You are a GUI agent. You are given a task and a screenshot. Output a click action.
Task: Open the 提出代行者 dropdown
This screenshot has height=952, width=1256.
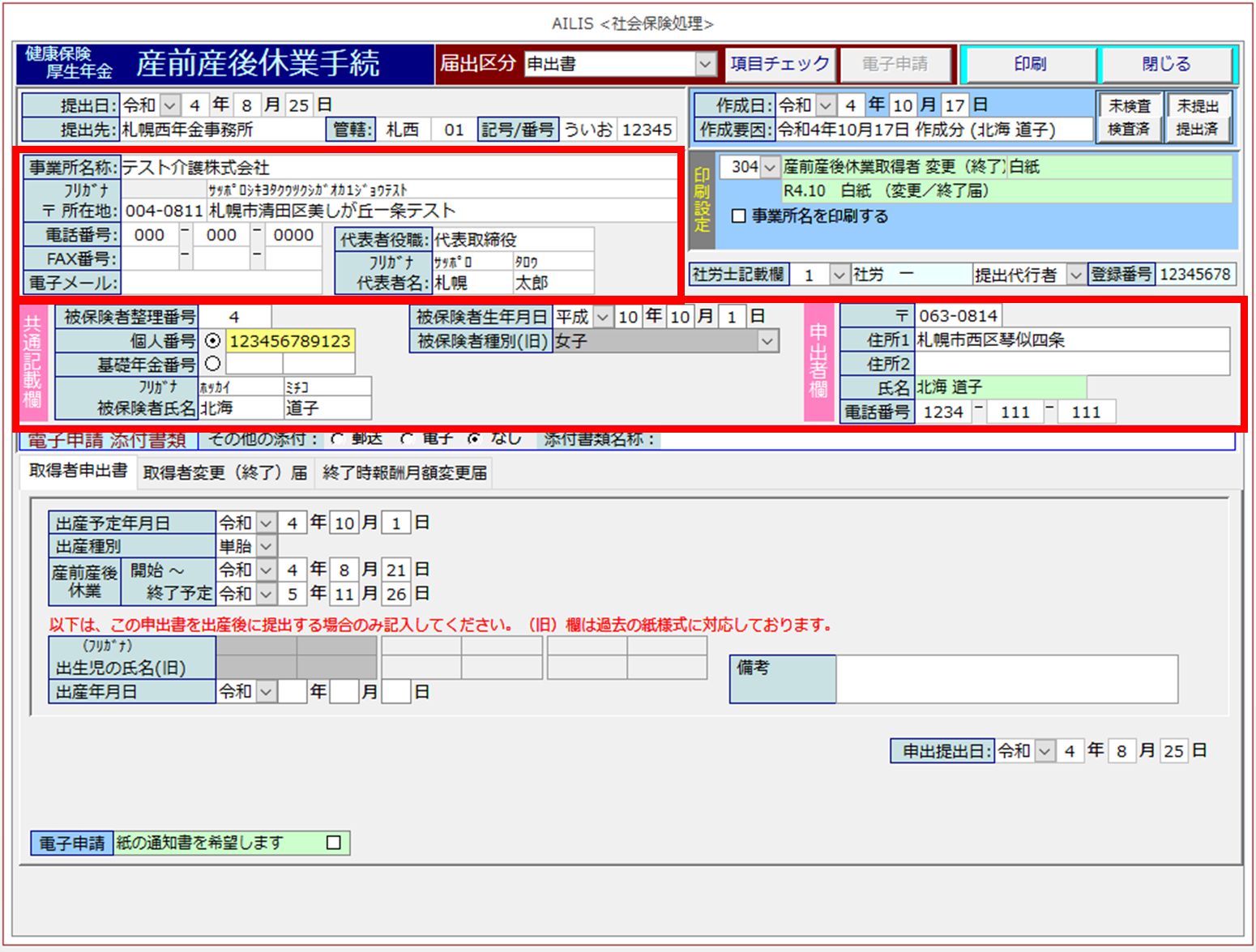click(1075, 275)
